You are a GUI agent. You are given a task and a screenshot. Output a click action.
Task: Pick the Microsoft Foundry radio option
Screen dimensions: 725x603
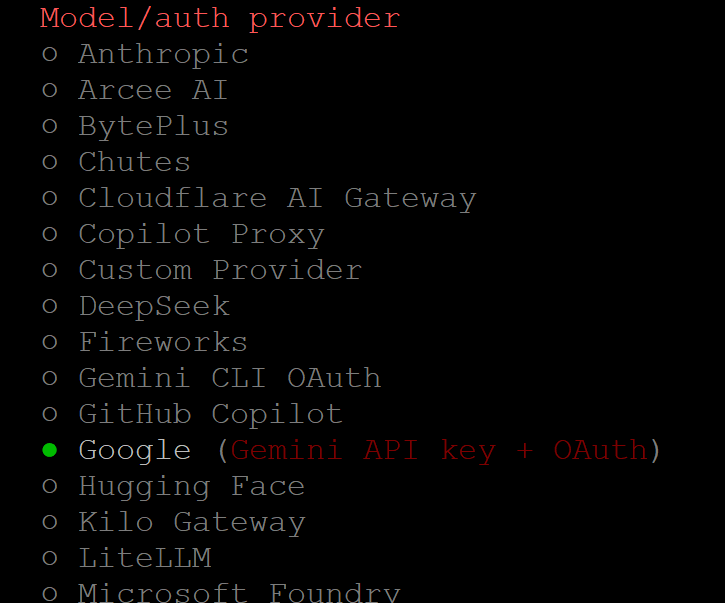[x=50, y=593]
